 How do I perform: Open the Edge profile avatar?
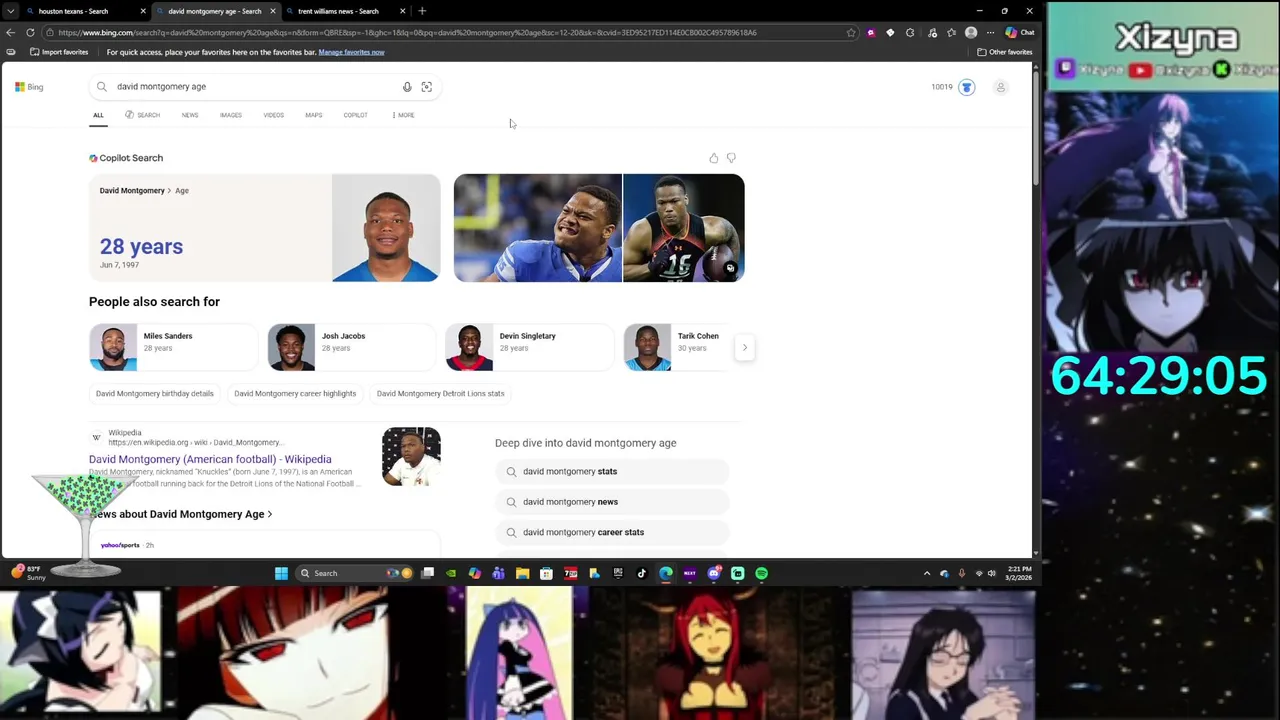(971, 32)
